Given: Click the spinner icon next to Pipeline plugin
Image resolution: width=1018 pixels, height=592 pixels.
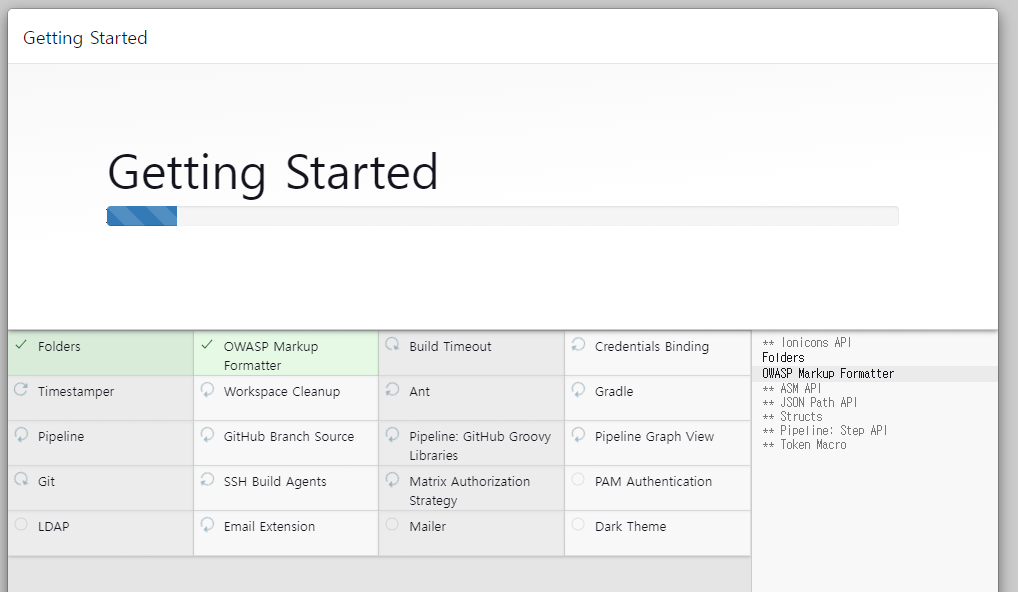Looking at the screenshot, I should (x=21, y=434).
